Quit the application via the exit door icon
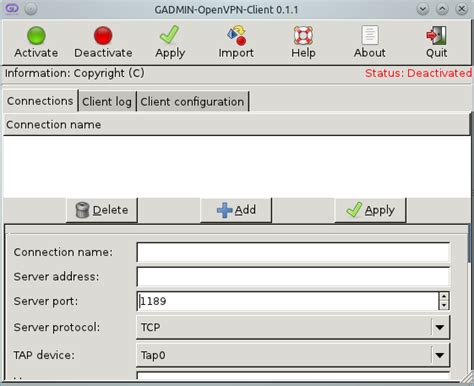474x386 pixels. point(436,35)
